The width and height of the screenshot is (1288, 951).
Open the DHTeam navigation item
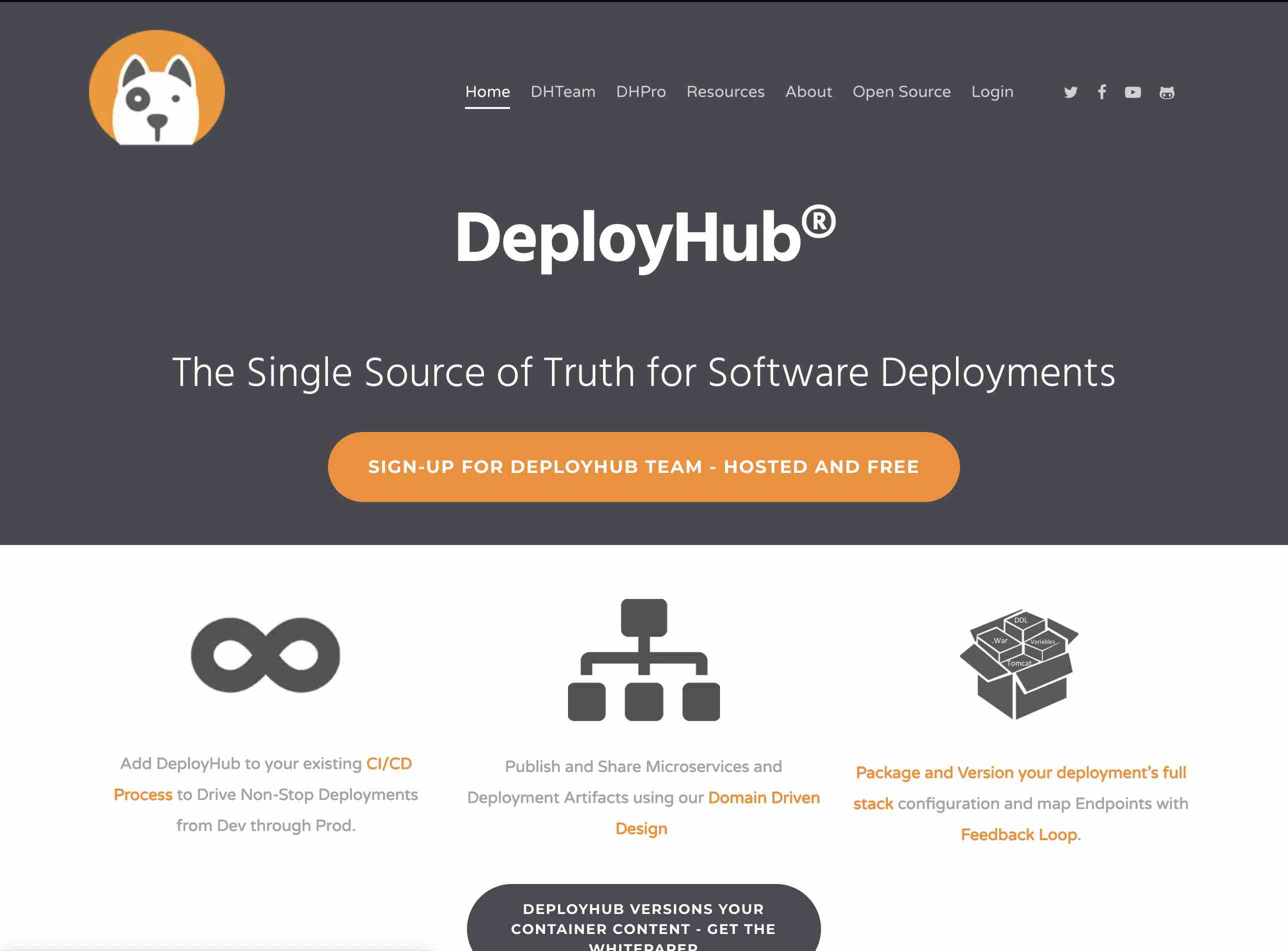tap(562, 91)
